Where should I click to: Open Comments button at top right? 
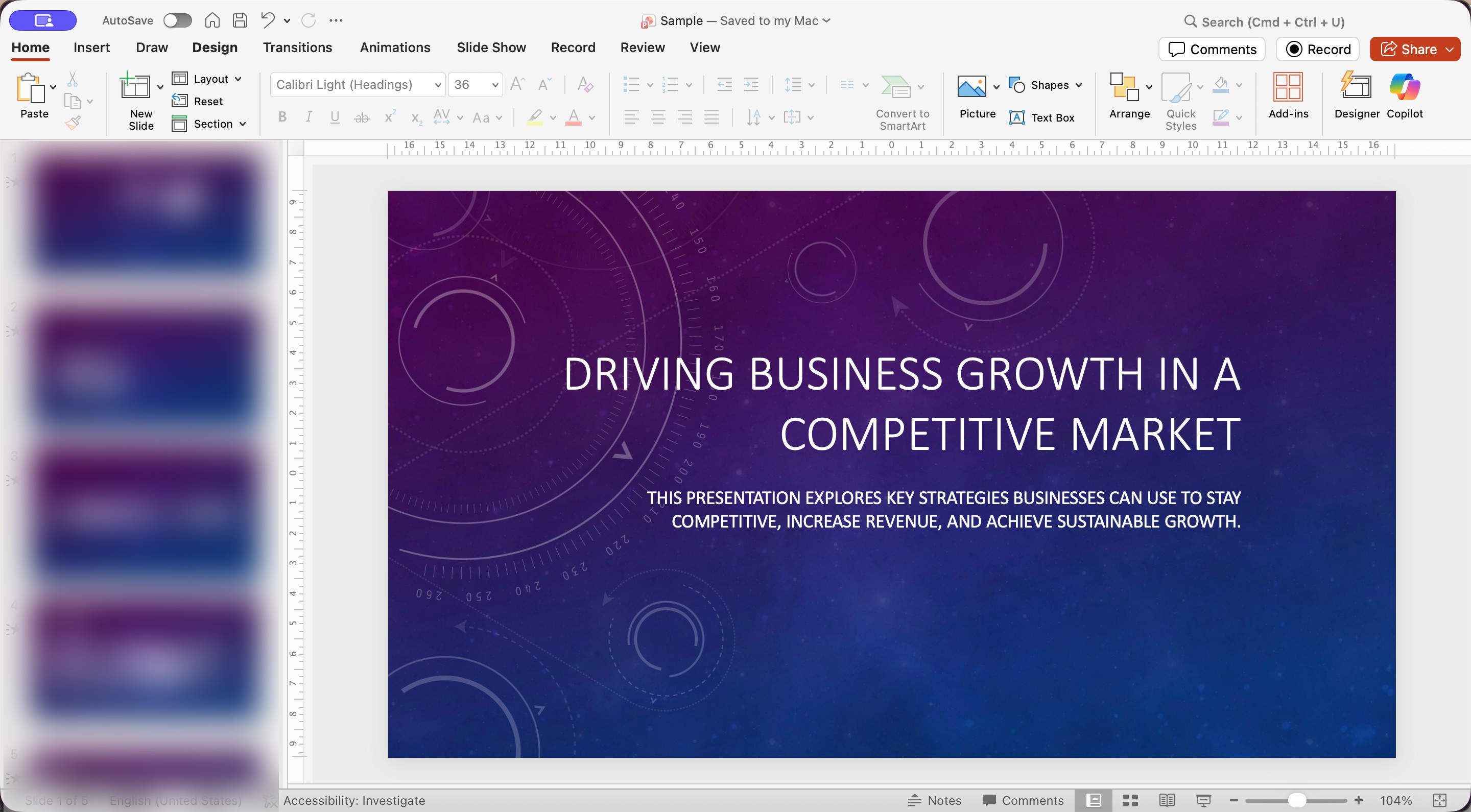click(x=1212, y=49)
